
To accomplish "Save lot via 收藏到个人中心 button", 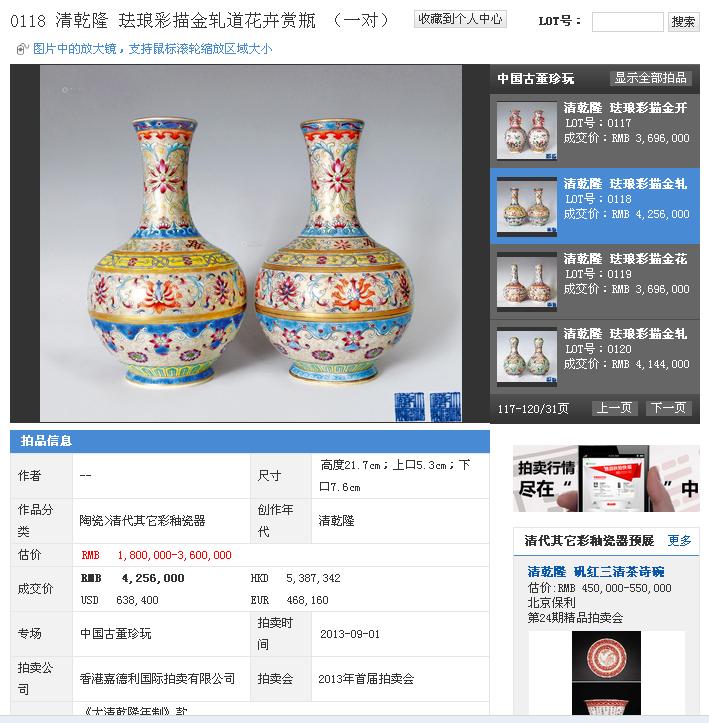I will [460, 19].
